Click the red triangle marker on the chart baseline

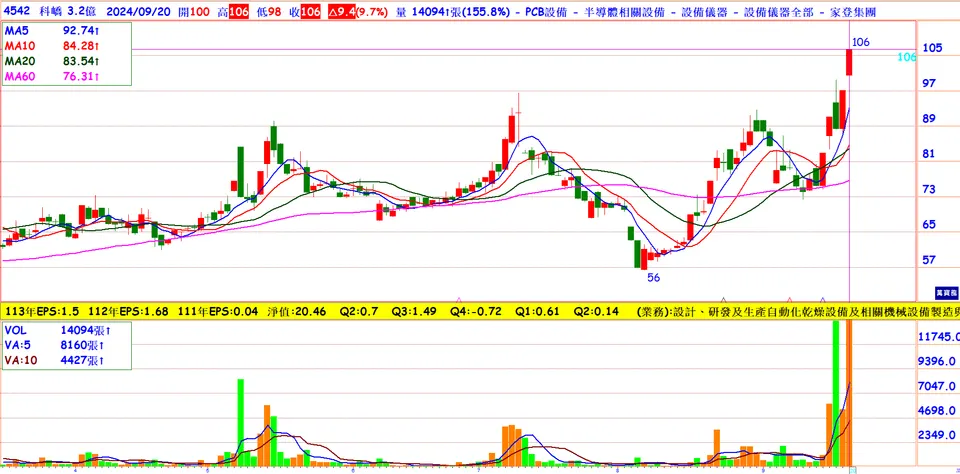(790, 299)
